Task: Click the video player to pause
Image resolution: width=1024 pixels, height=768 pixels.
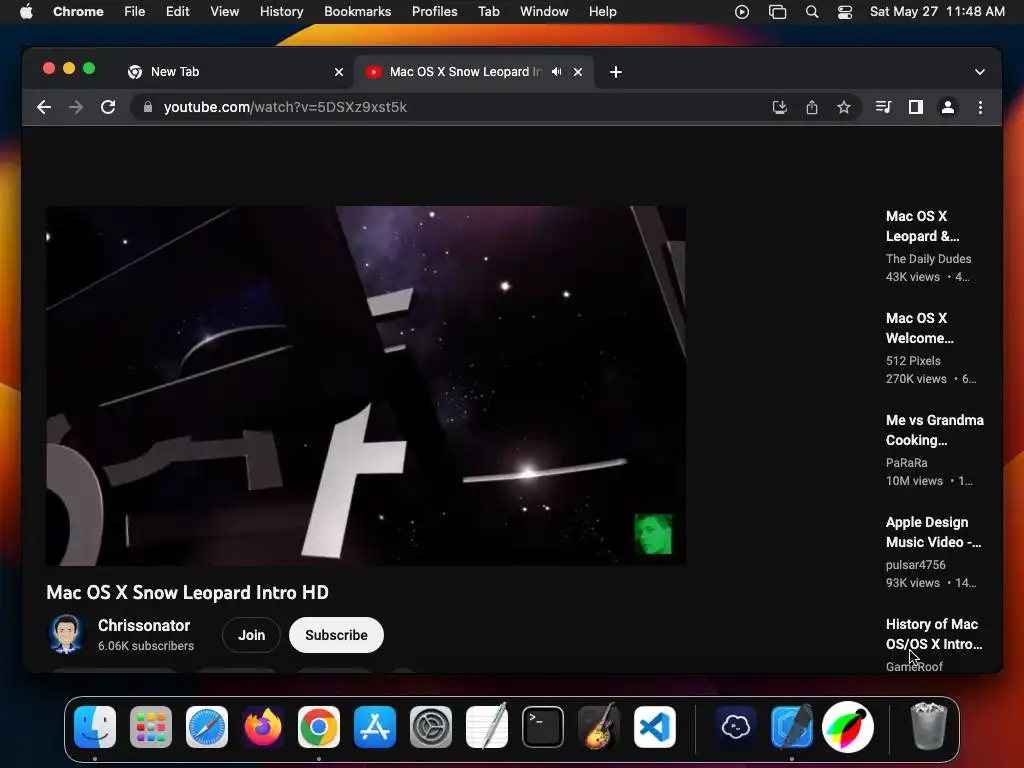Action: [x=366, y=385]
